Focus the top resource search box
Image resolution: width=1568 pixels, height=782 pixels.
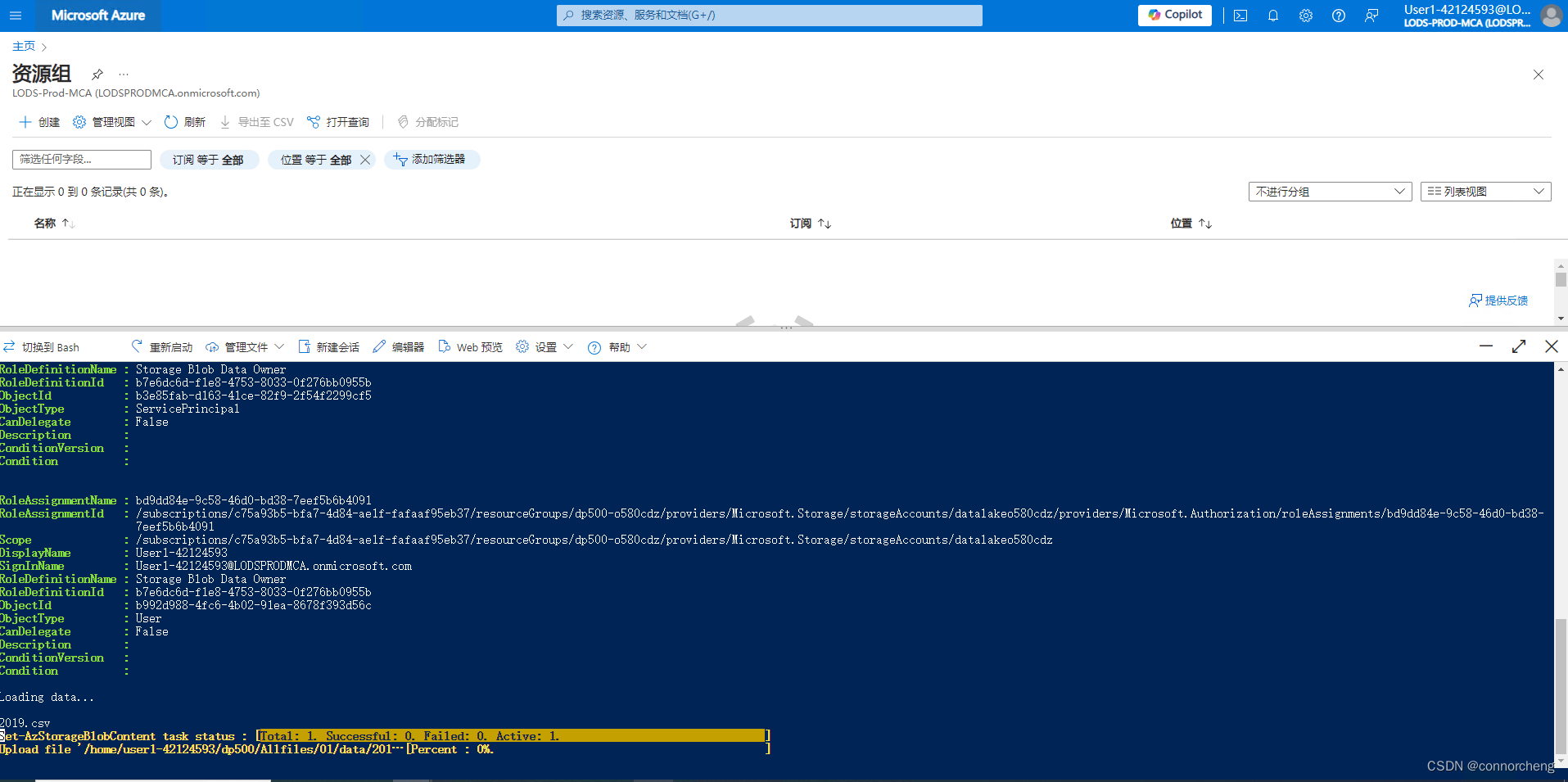[770, 16]
